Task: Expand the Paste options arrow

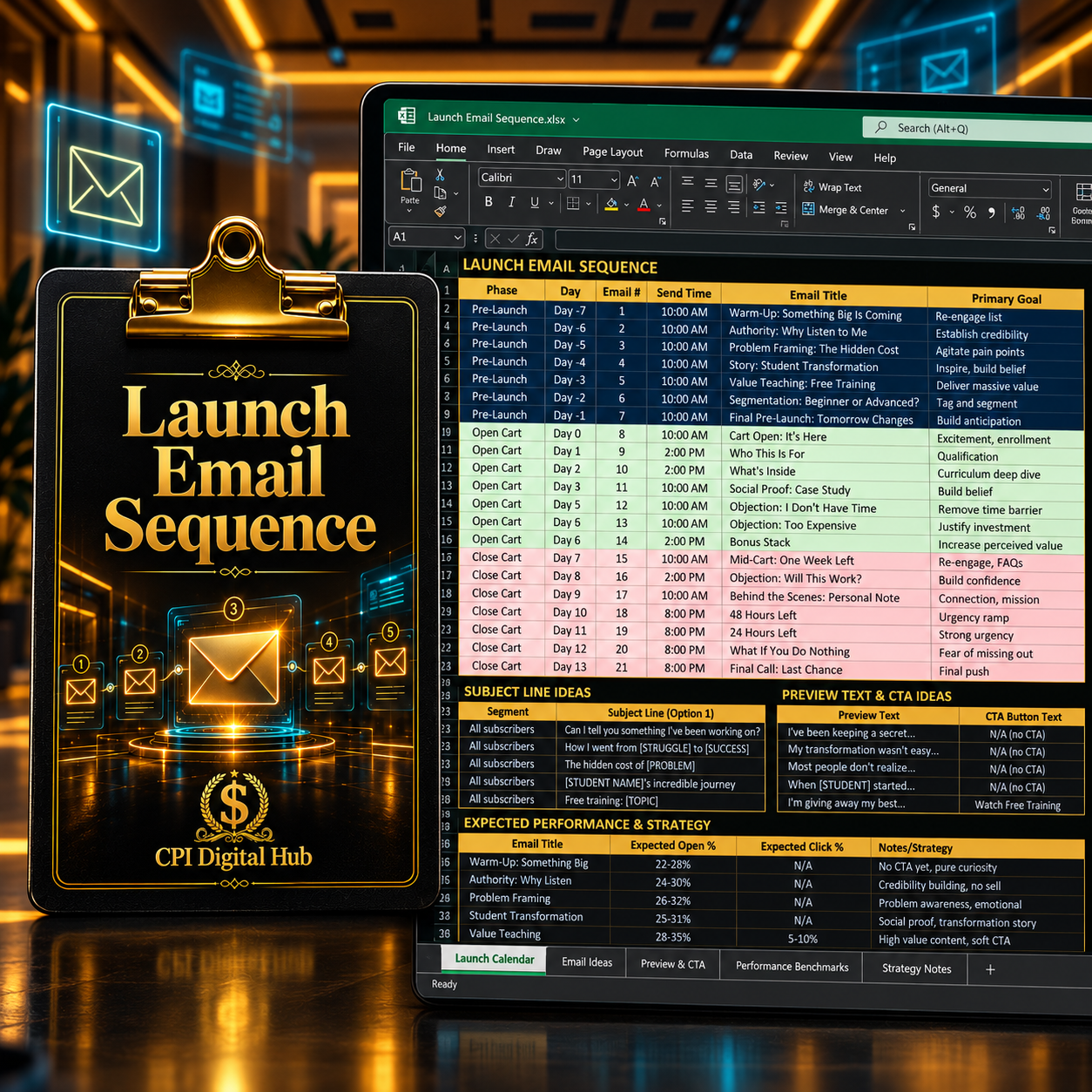Action: 409,211
